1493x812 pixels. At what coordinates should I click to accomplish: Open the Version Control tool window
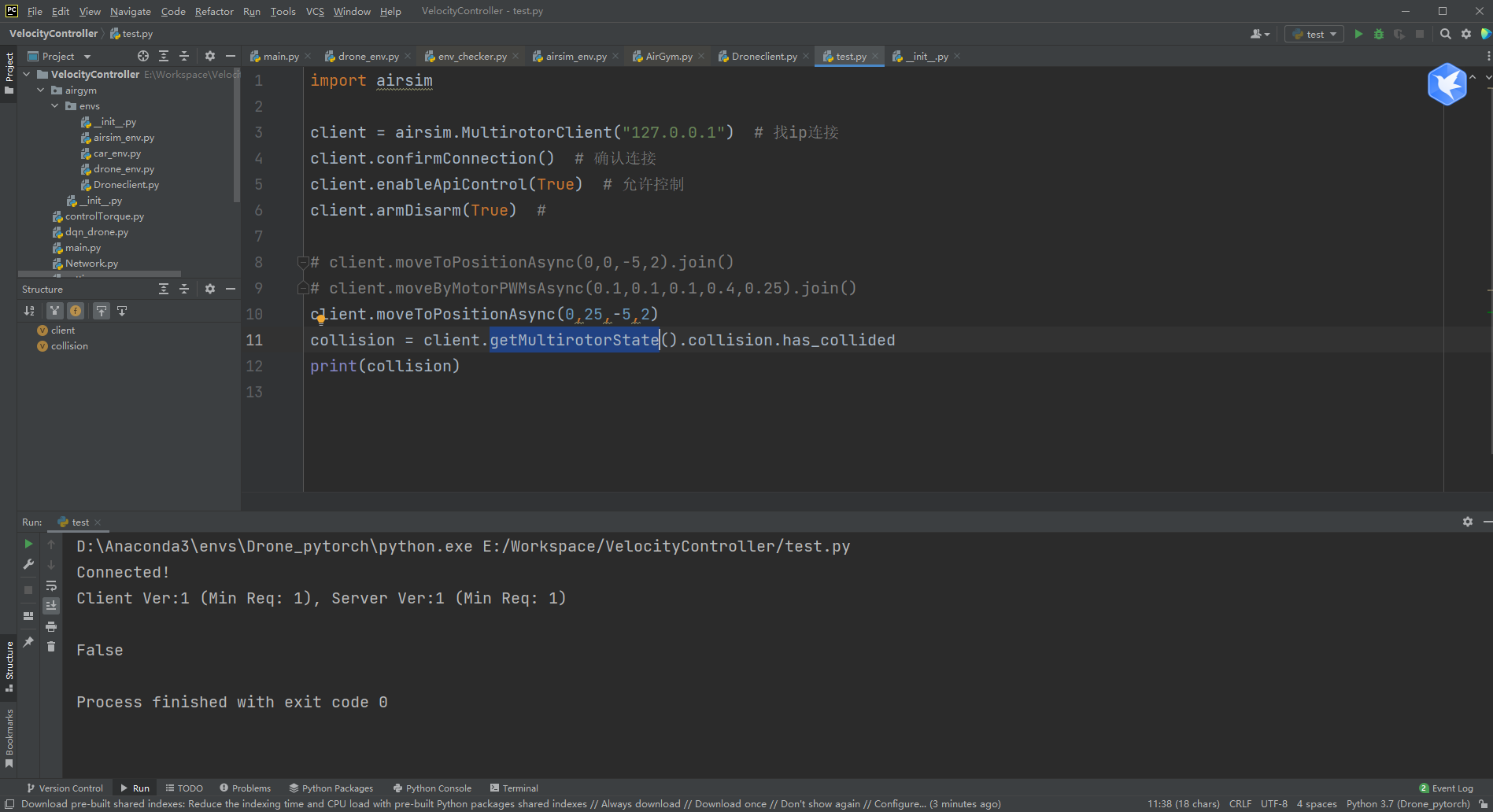click(65, 788)
